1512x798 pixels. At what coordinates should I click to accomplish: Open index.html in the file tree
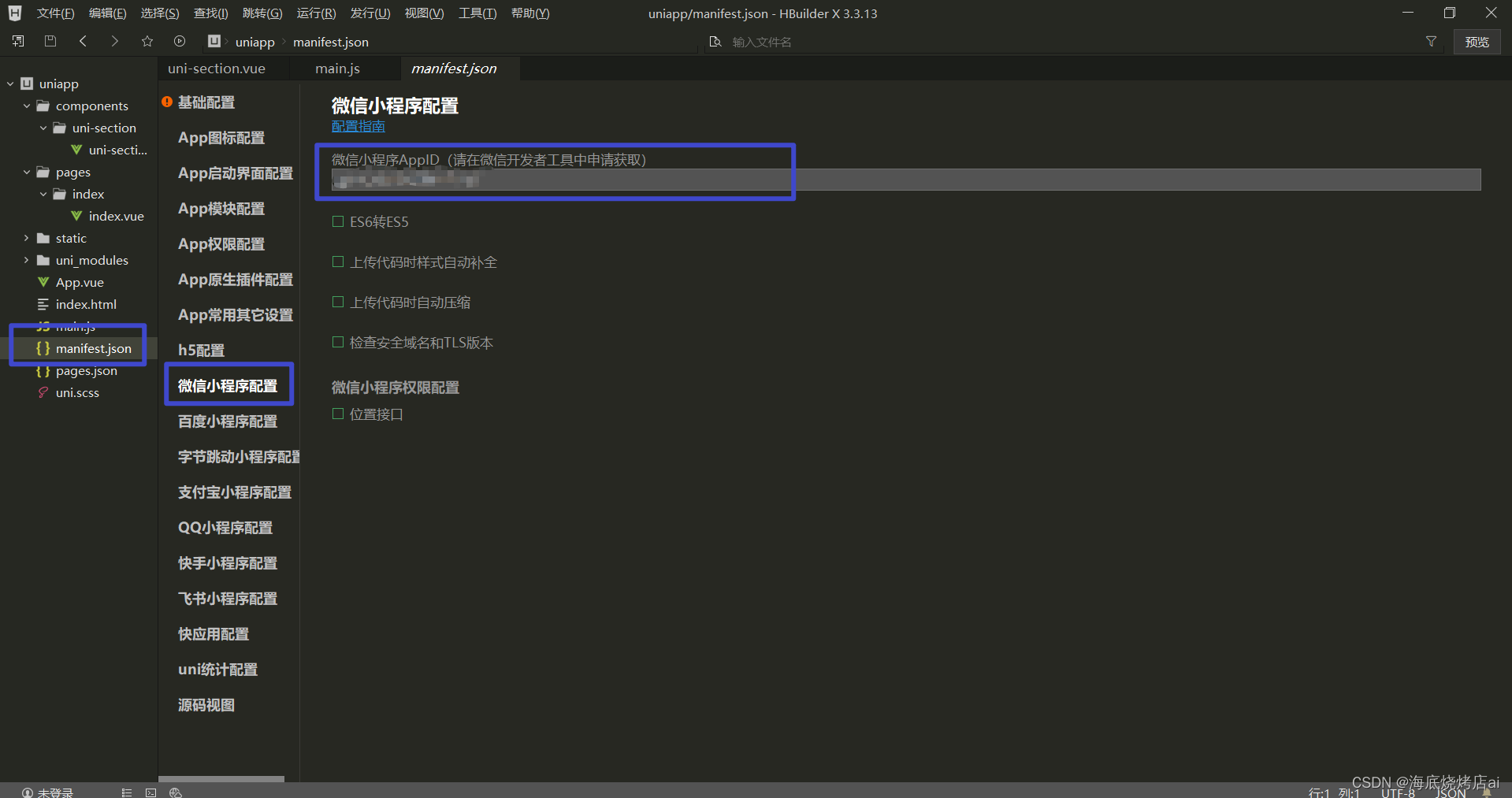(86, 304)
